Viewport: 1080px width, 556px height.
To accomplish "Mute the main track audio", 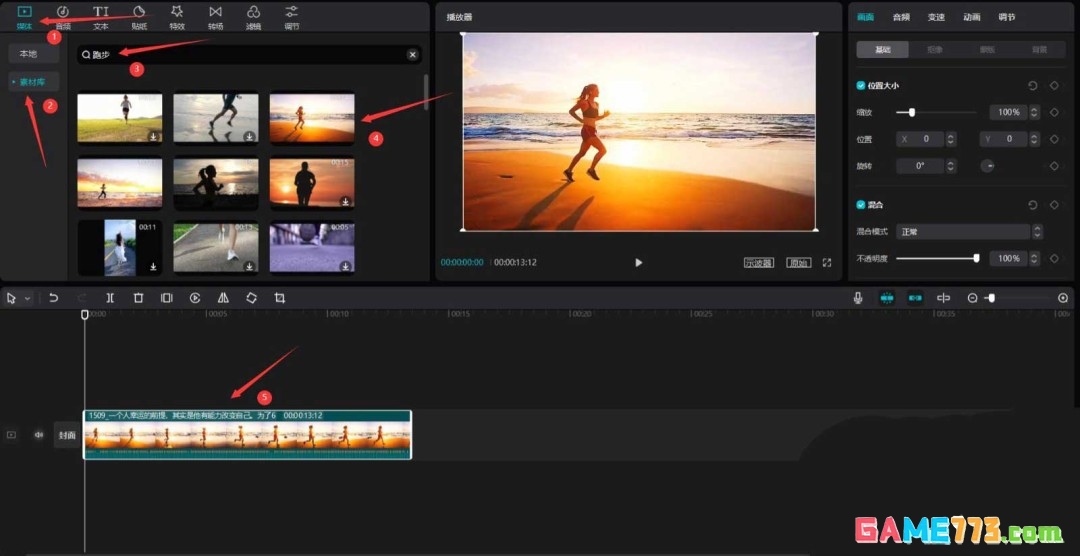I will (x=39, y=435).
